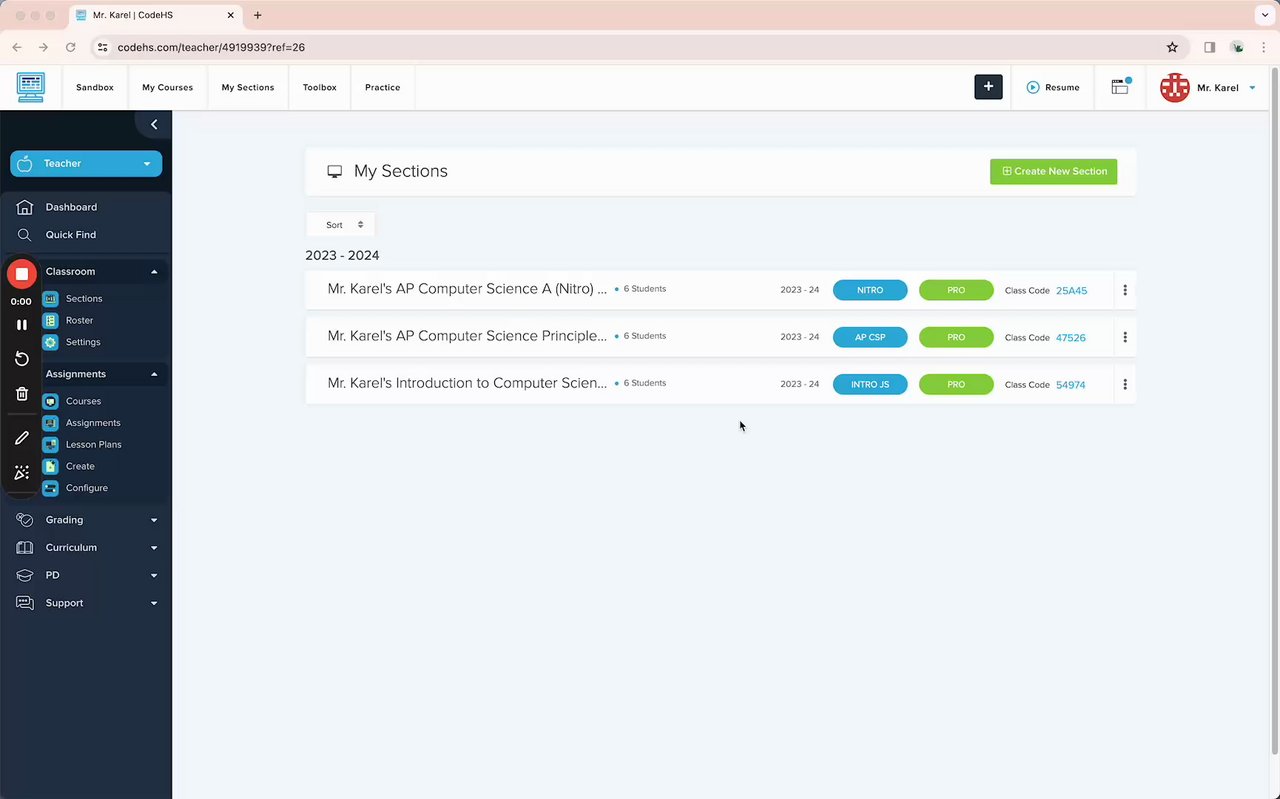Screen dimensions: 1280x799
Task: Expand the PD sidebar section
Action: tap(154, 576)
